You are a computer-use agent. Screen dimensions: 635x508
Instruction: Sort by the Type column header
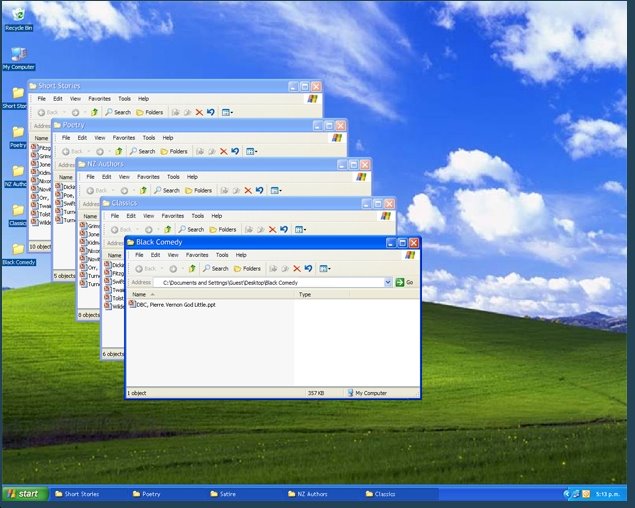coord(322,295)
